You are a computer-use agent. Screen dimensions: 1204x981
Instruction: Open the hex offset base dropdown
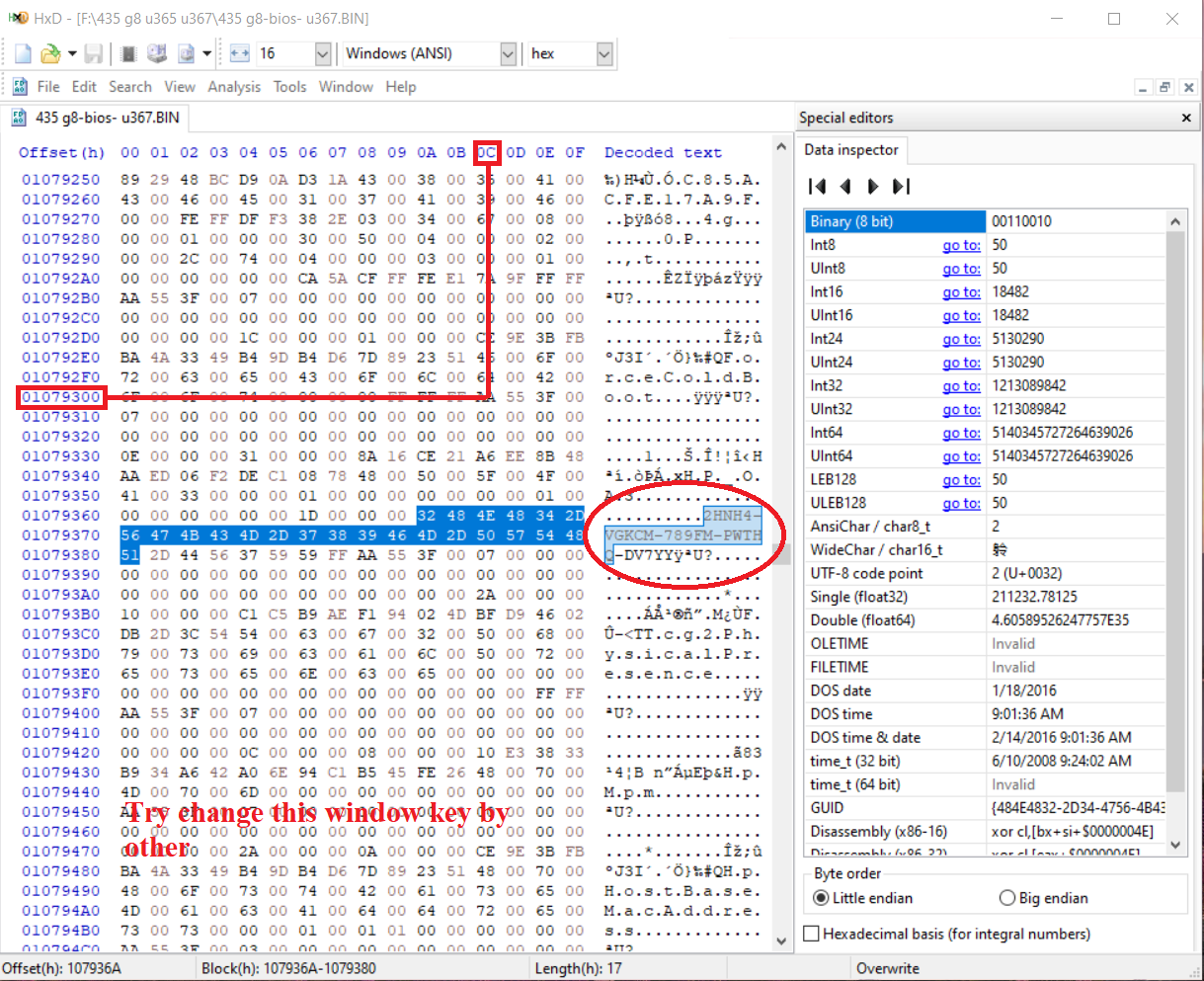tap(604, 53)
